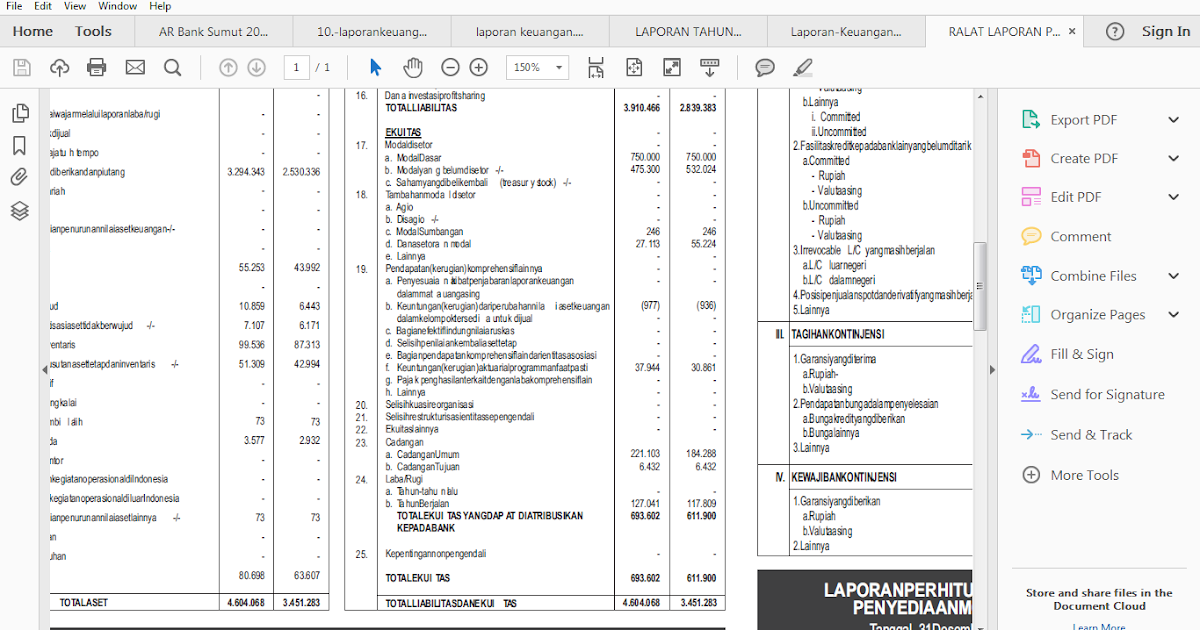
Task: Open the Attachments panel
Action: point(20,178)
